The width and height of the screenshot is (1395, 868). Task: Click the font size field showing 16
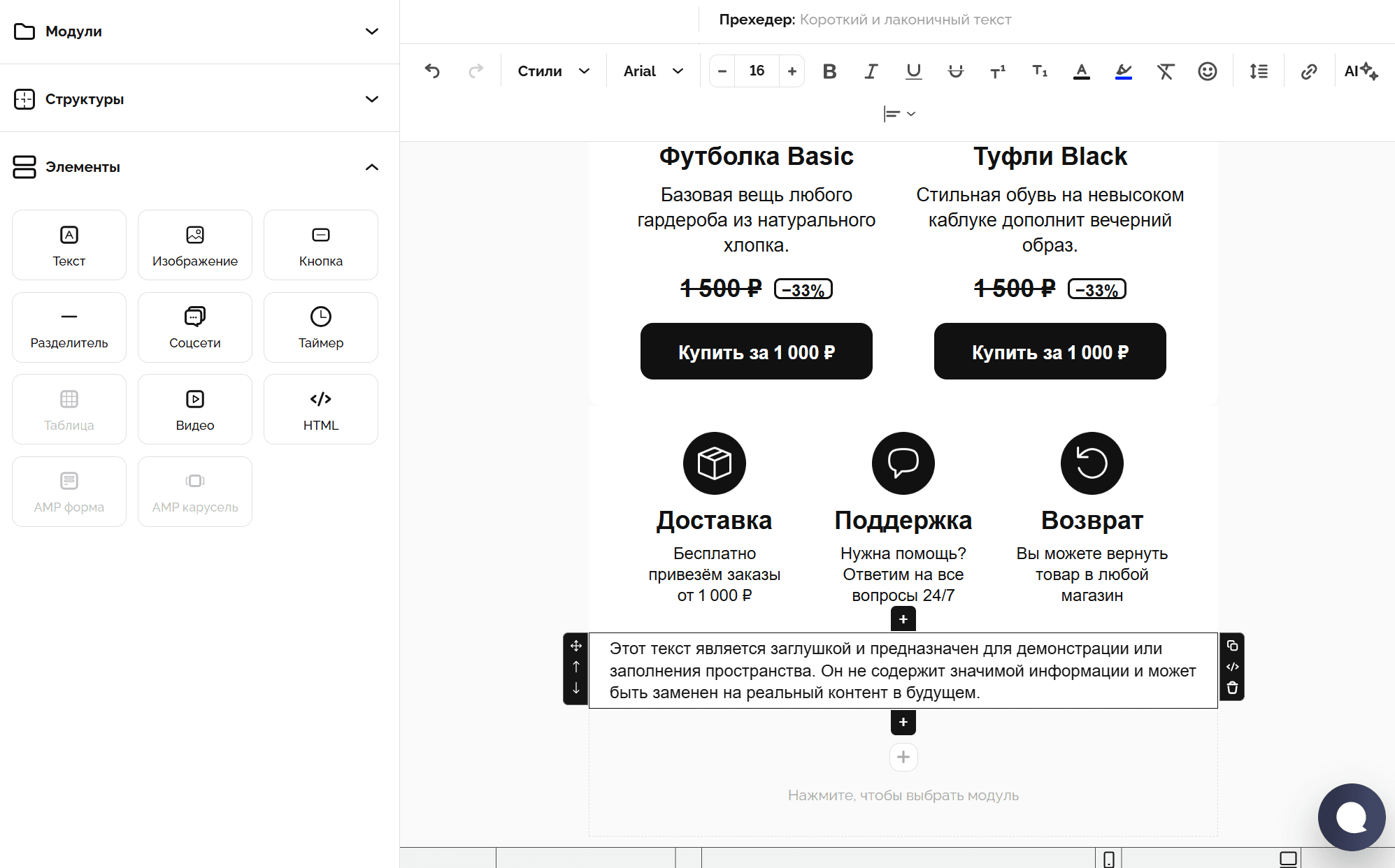click(757, 71)
